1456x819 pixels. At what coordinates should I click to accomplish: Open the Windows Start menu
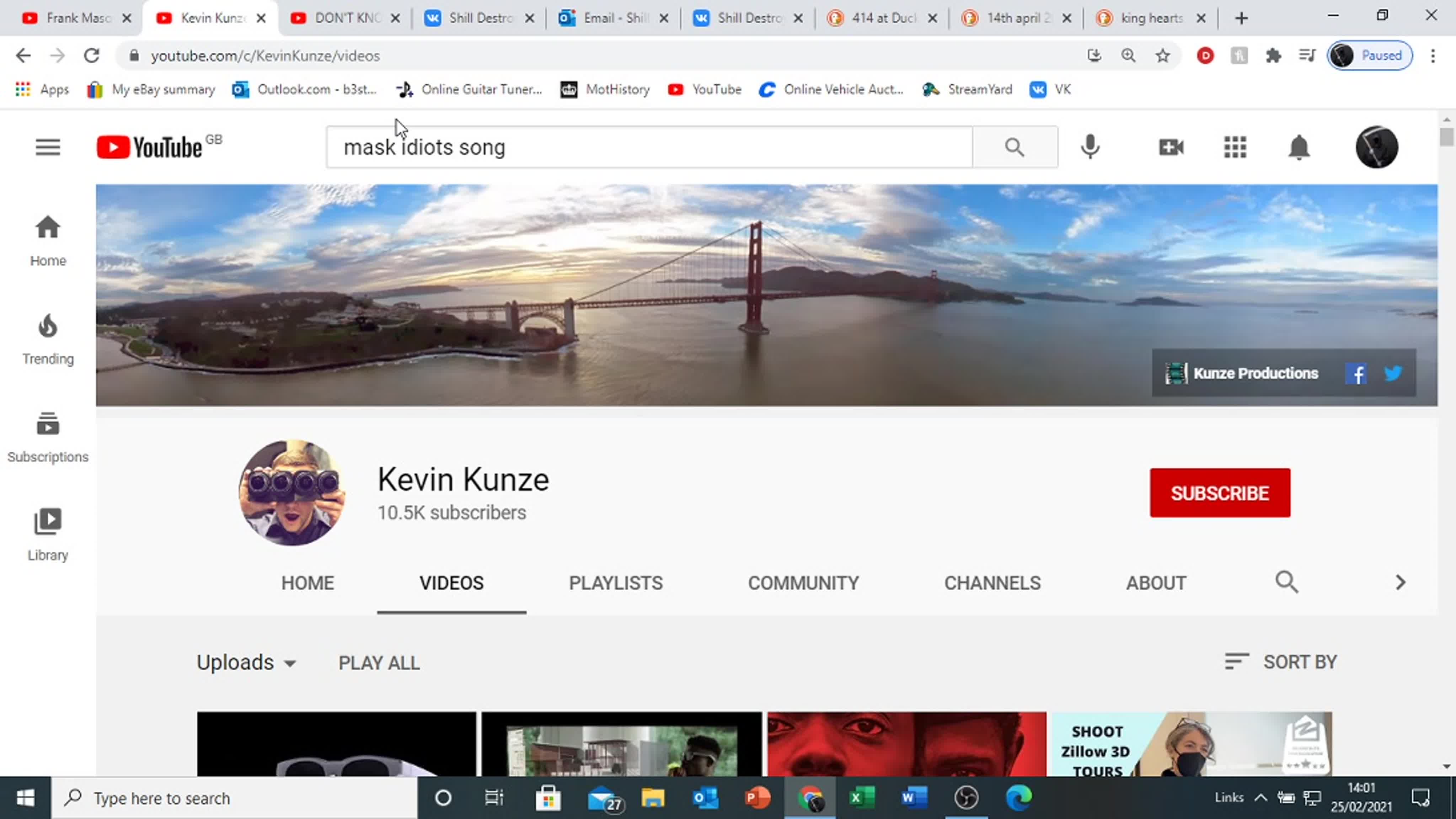(26, 798)
